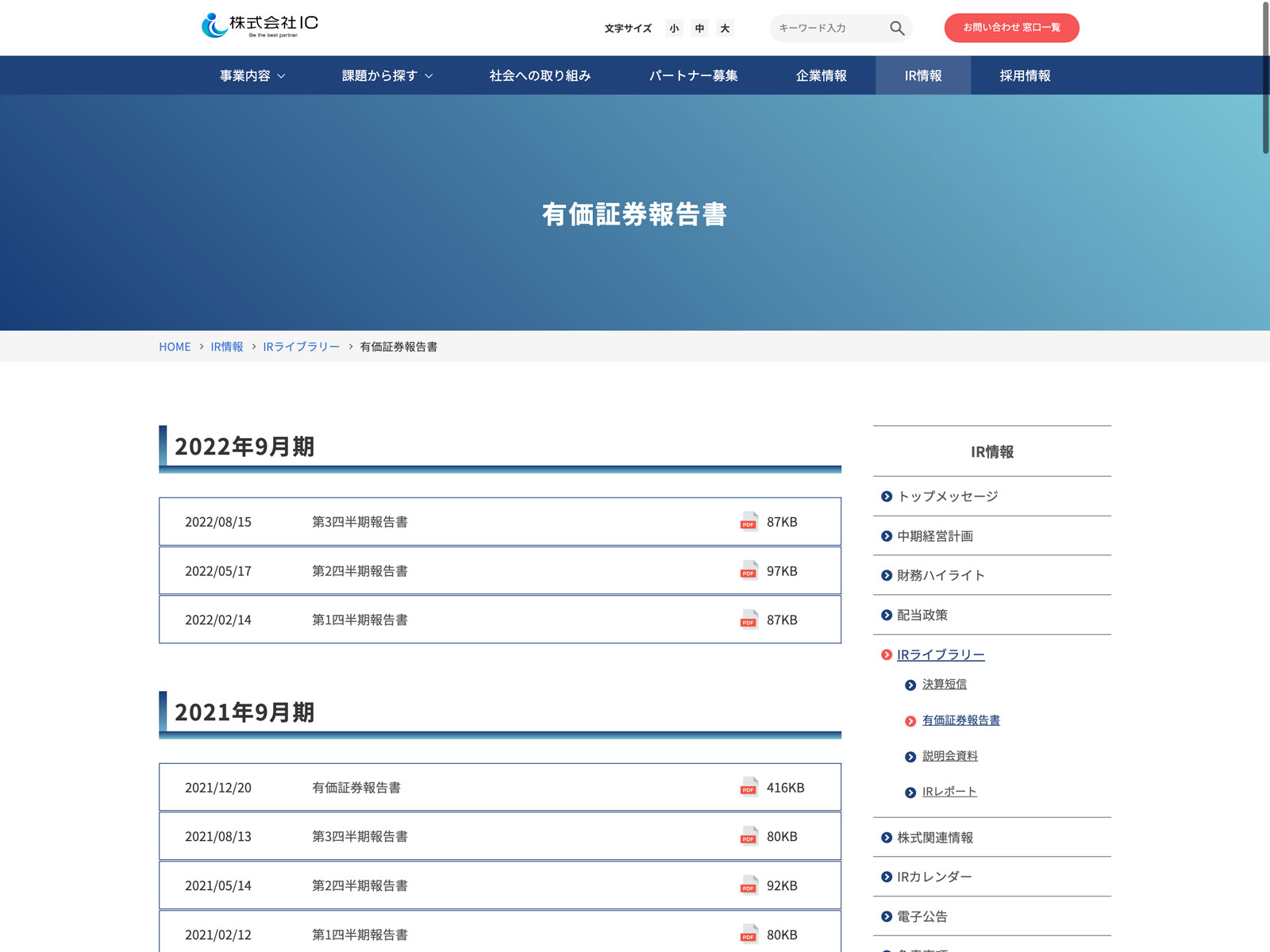
Task: Click arrow icon beside 中期経営計画
Action: [887, 536]
